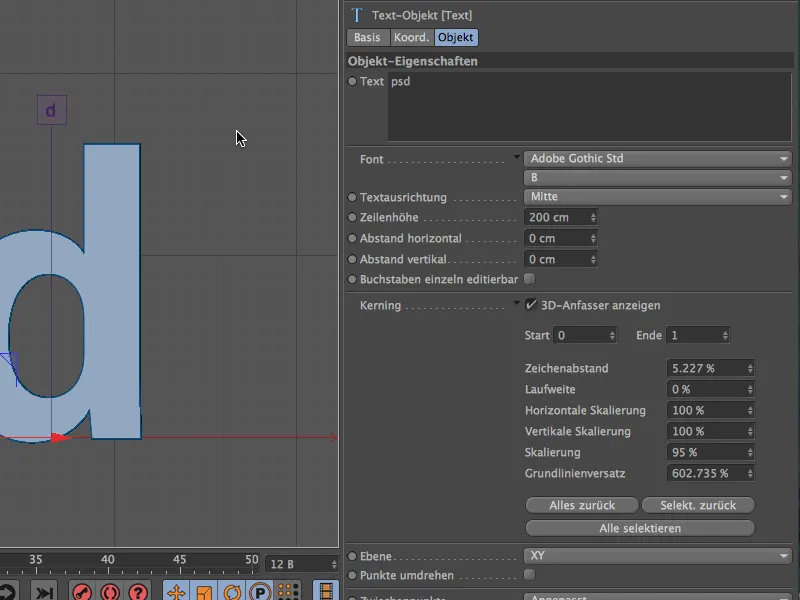
Task: Click frame 40 on the timeline ruler
Action: tap(108, 560)
